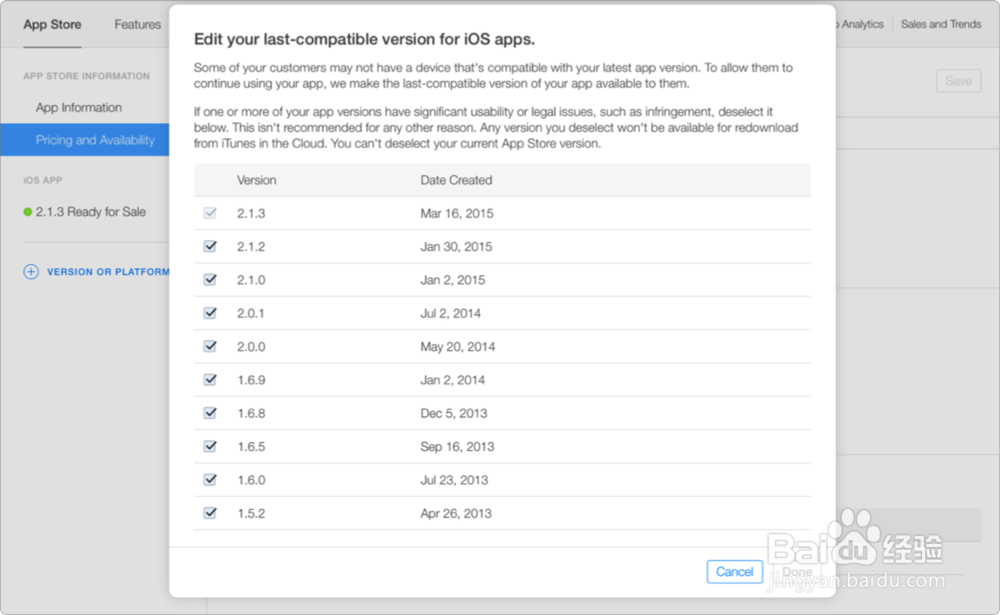
Task: Click the Date Created column header
Action: (x=457, y=180)
